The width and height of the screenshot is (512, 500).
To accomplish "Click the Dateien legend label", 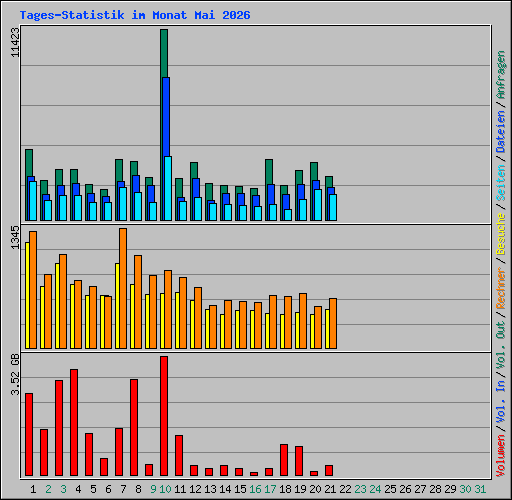I will point(500,132).
